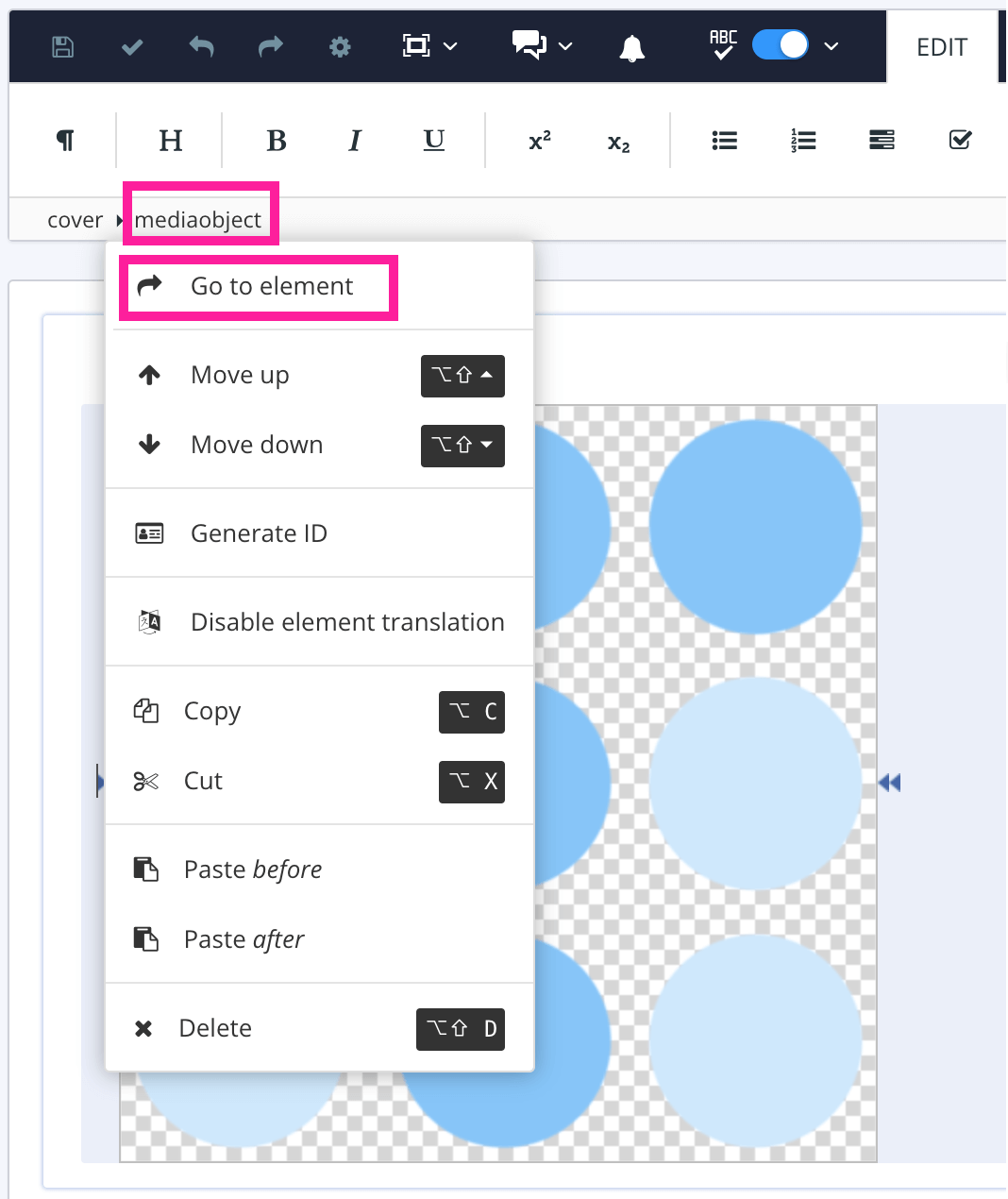
Task: Apply subscript formatting
Action: (x=617, y=142)
